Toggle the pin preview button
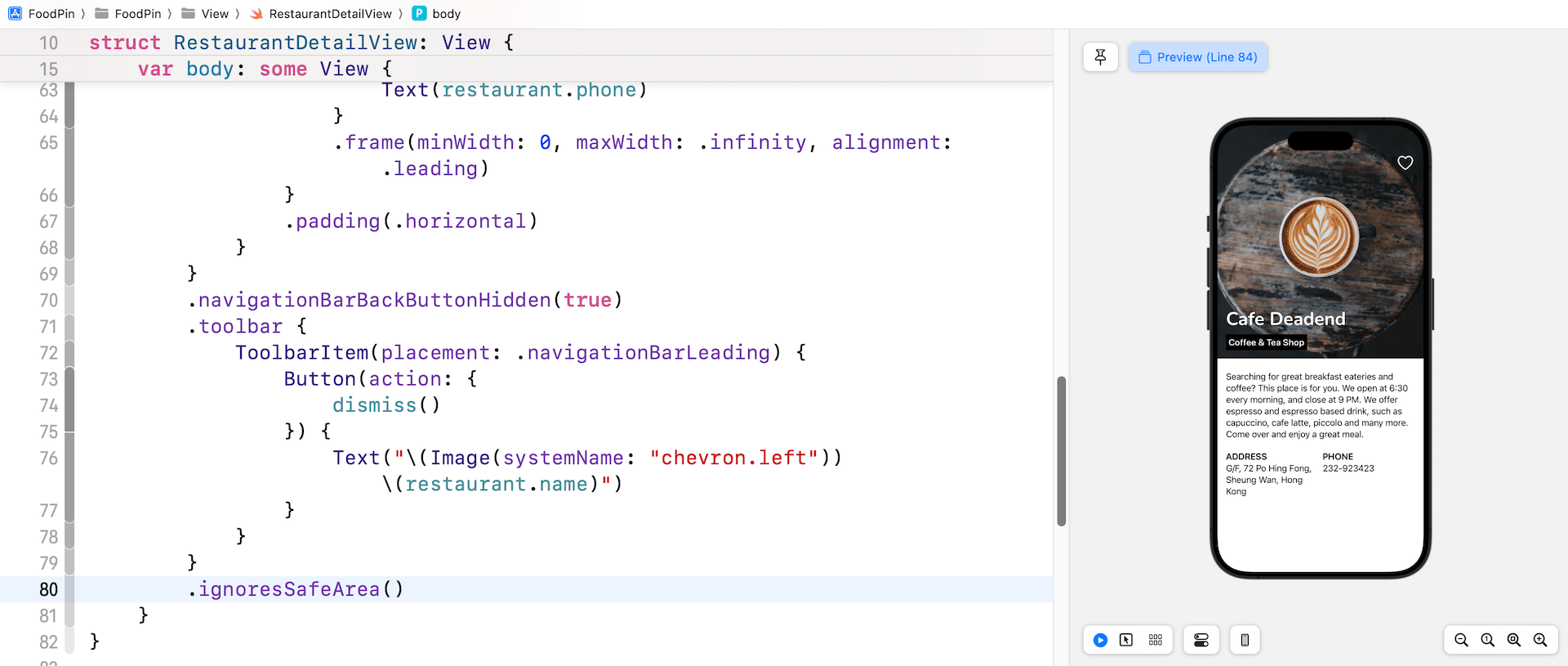The height and width of the screenshot is (666, 1568). coord(1100,57)
